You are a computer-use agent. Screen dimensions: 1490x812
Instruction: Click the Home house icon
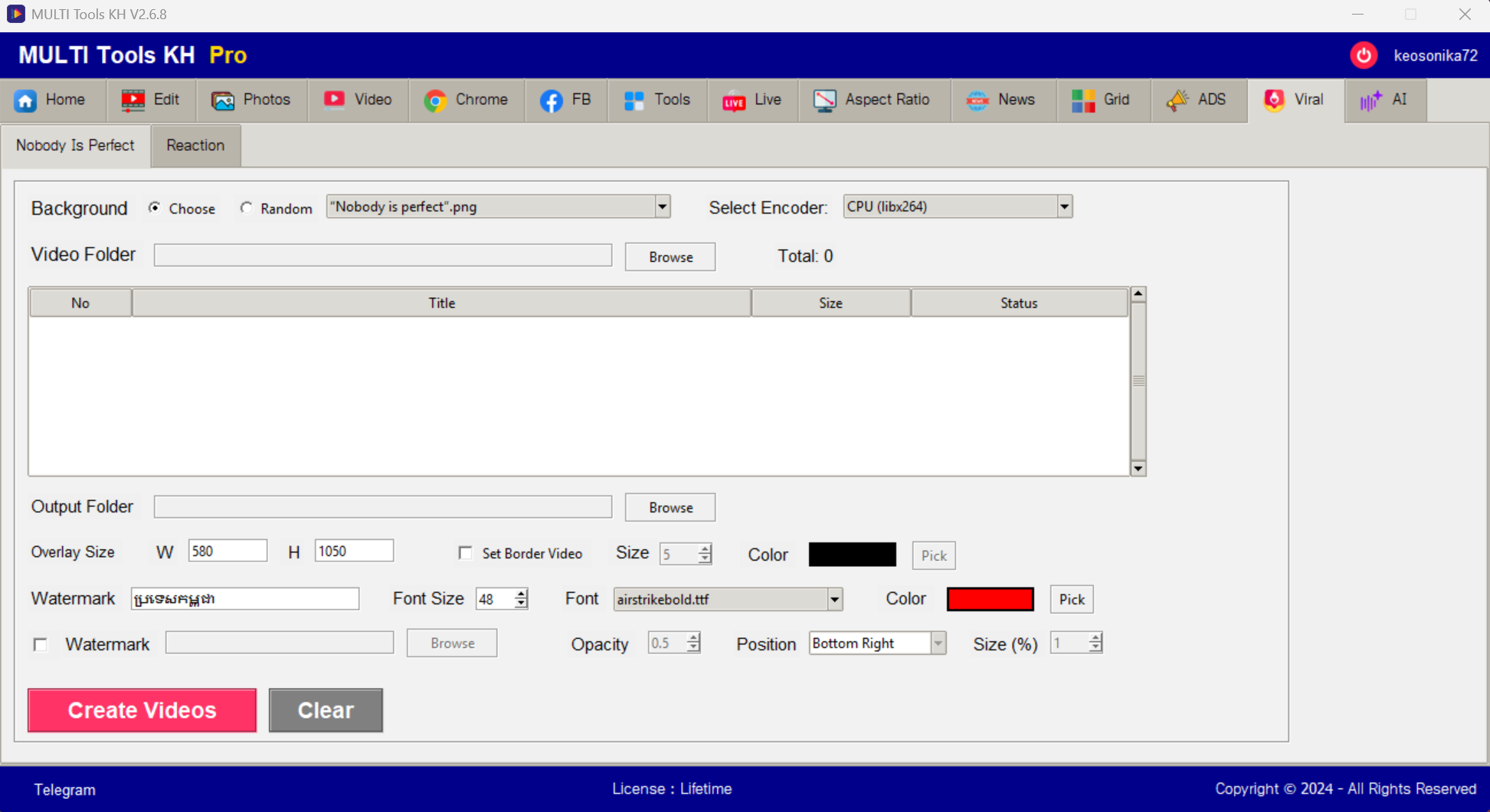pos(25,100)
